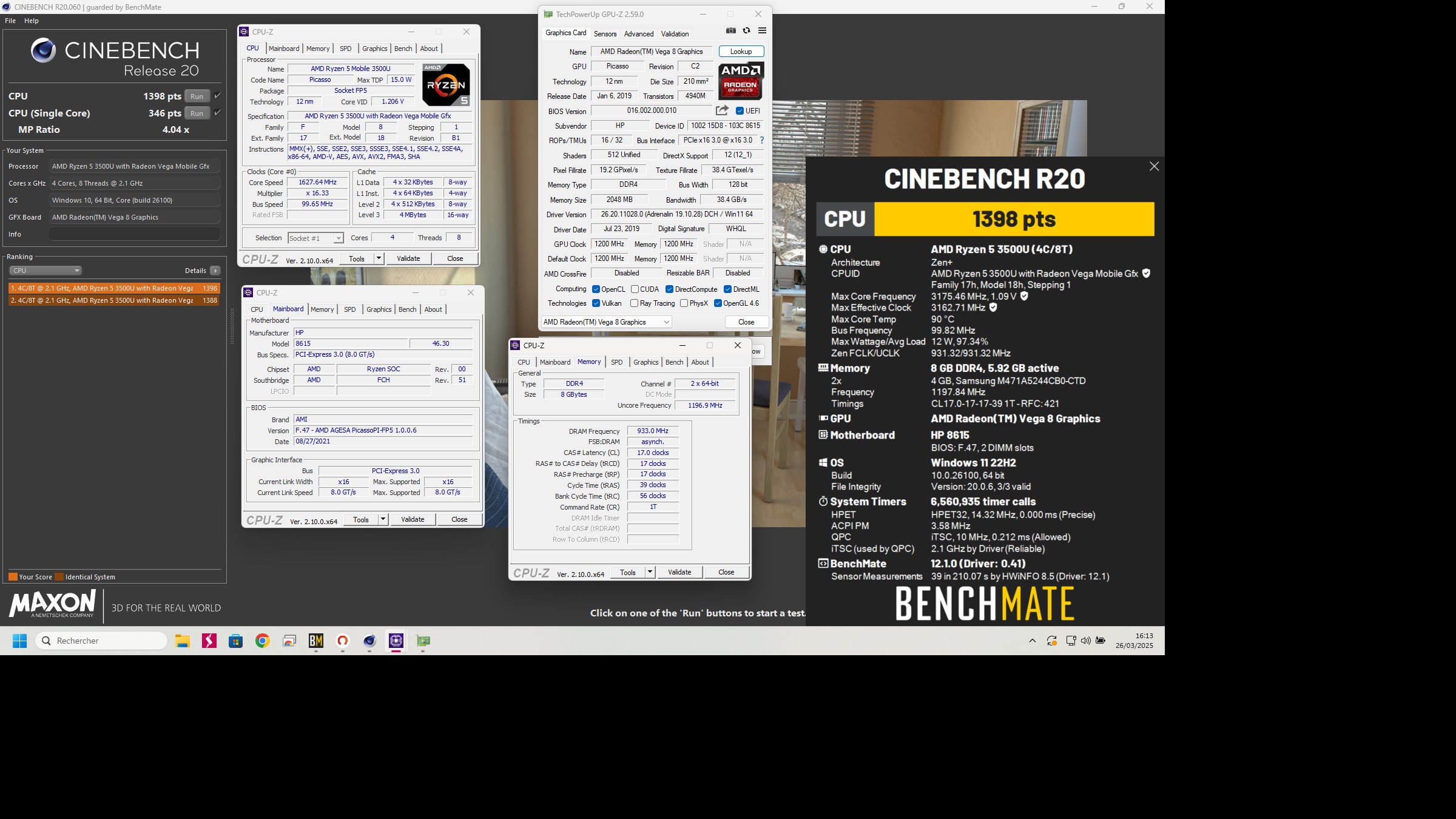Run the CPU multi-core benchmark

197,96
